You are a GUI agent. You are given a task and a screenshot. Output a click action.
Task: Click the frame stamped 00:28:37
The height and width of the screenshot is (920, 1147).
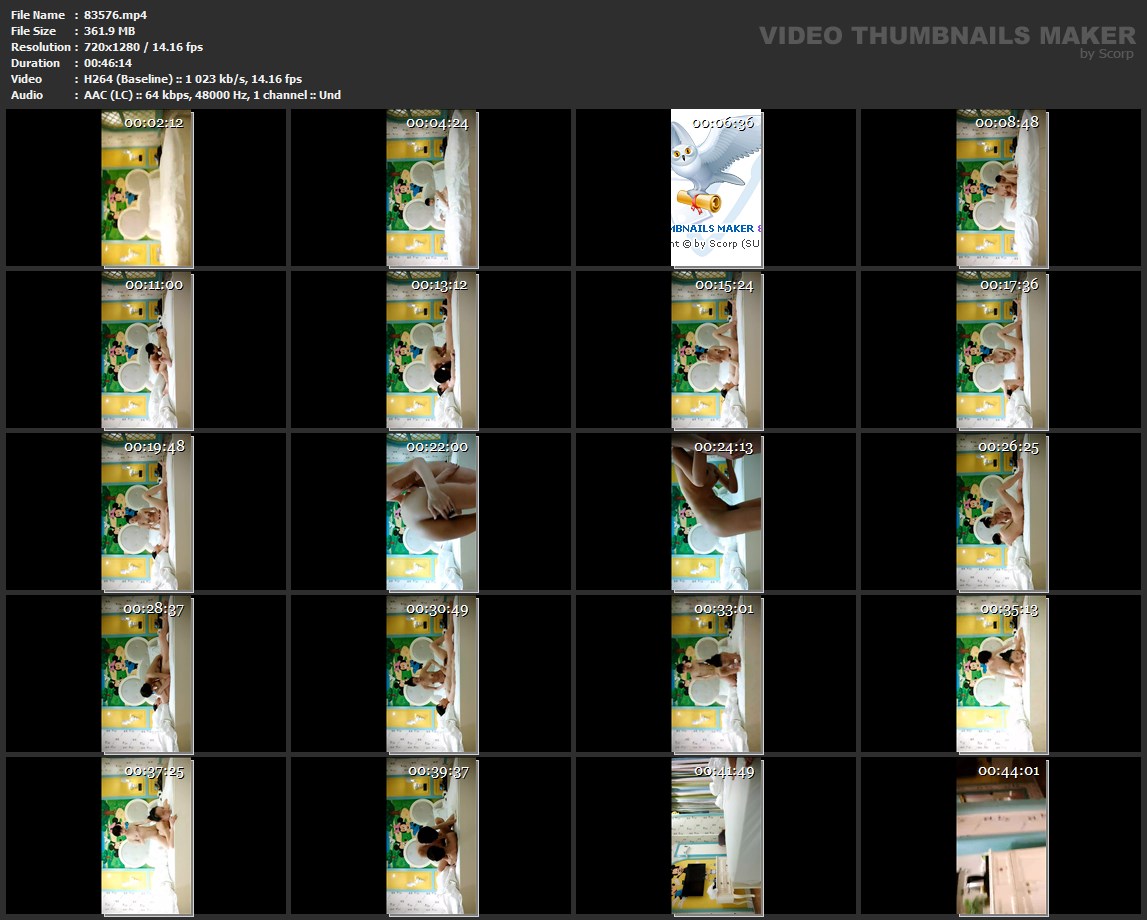pyautogui.click(x=146, y=674)
